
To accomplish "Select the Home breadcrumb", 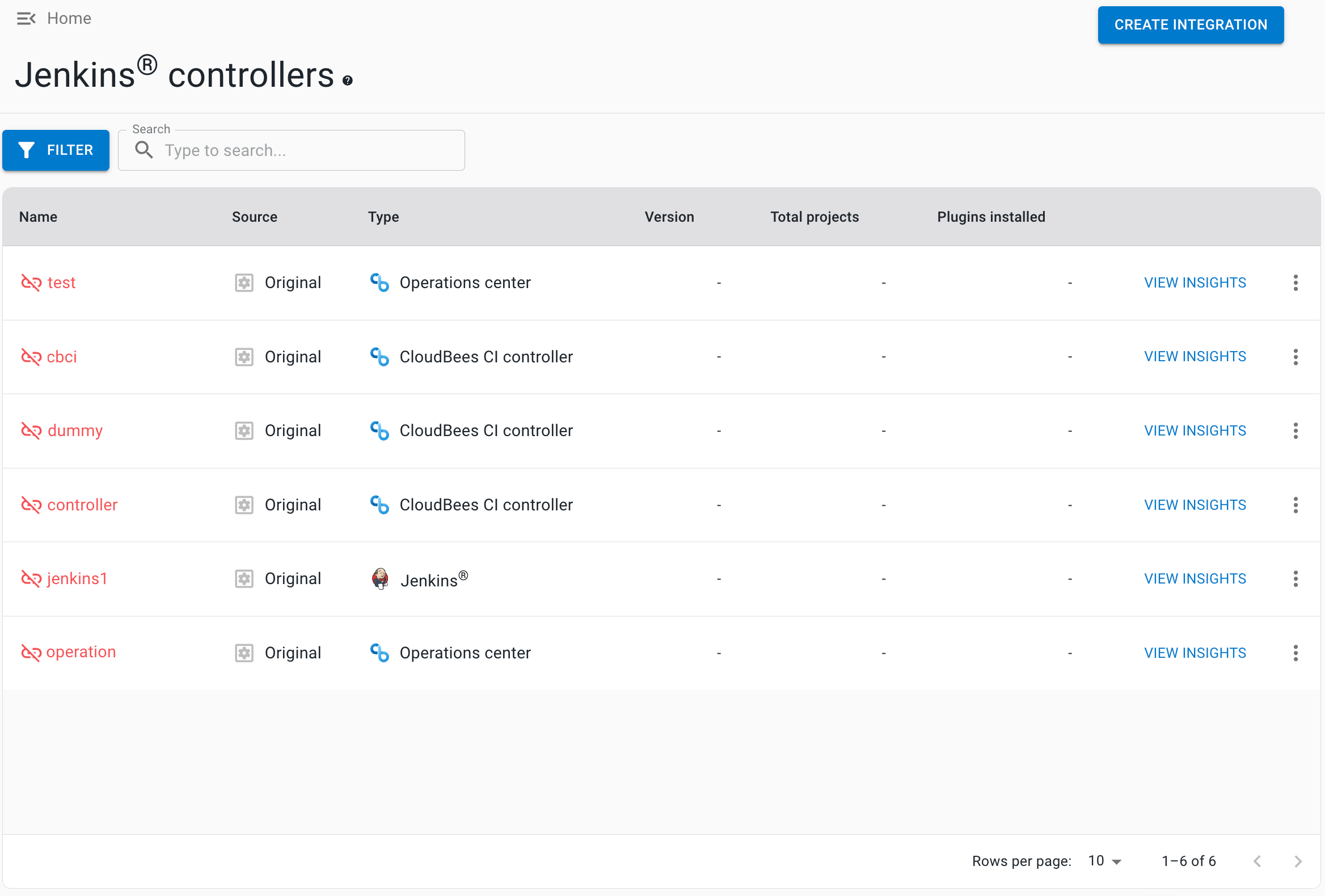I will (x=69, y=18).
